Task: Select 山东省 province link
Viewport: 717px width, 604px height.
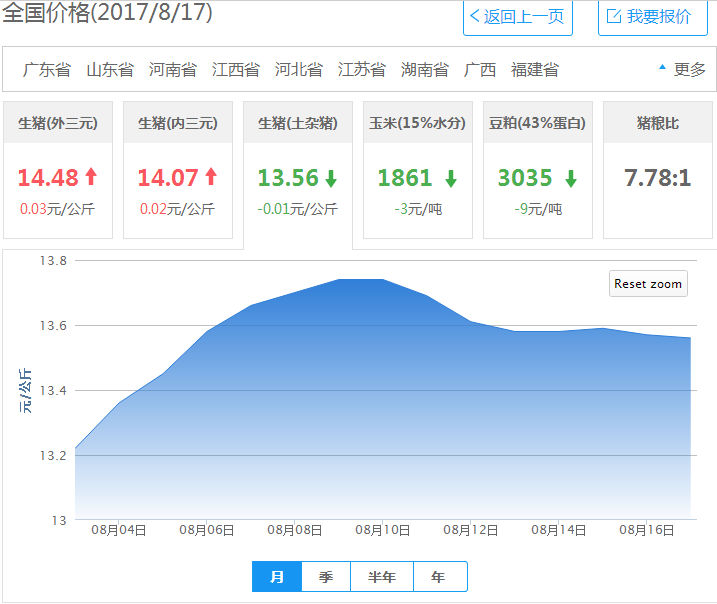Action: (110, 70)
